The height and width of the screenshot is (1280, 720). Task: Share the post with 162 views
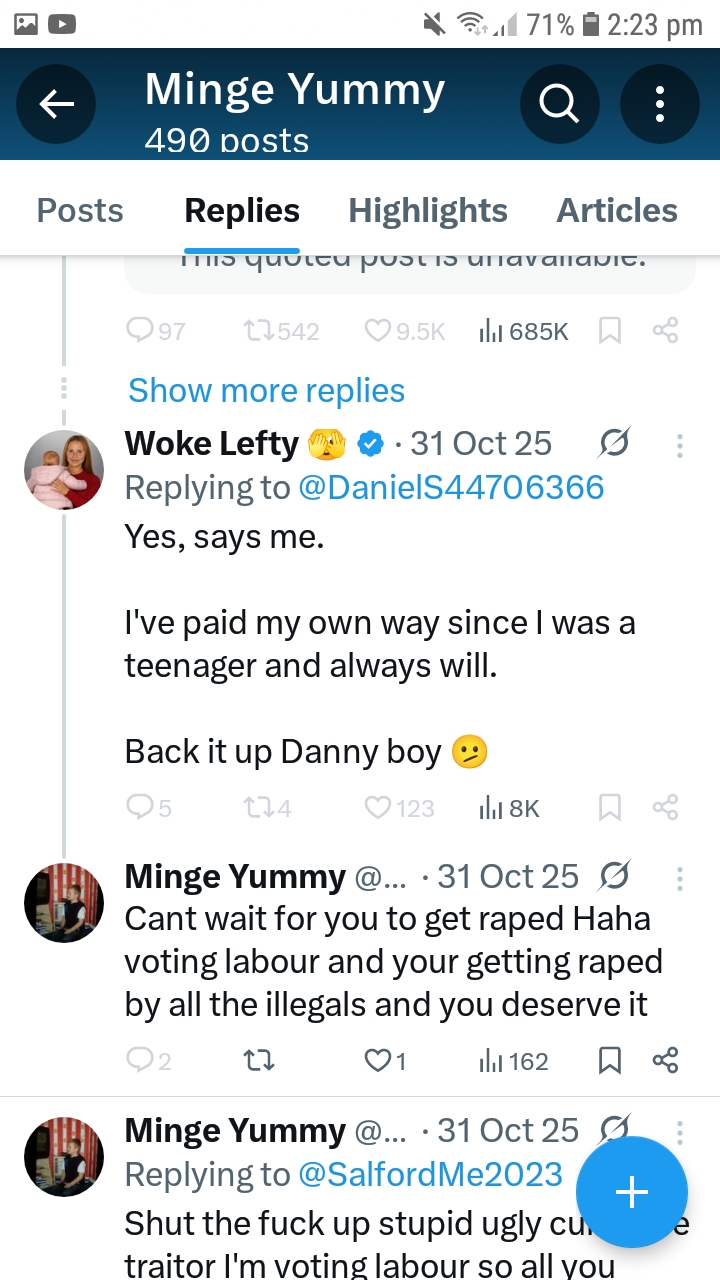[665, 1060]
